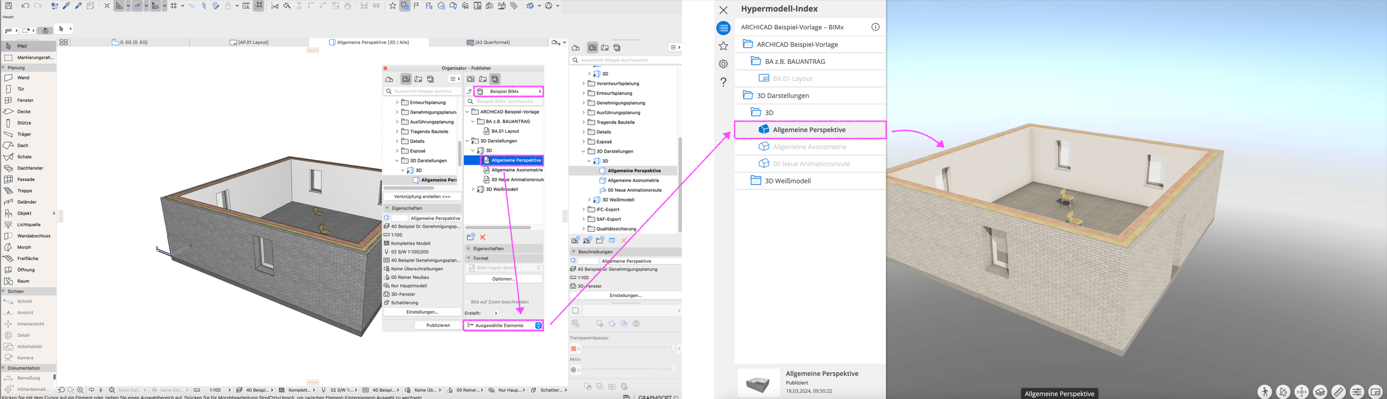This screenshot has width=1387, height=399.
Task: Select the Treppe stair tool
Action: 28,190
